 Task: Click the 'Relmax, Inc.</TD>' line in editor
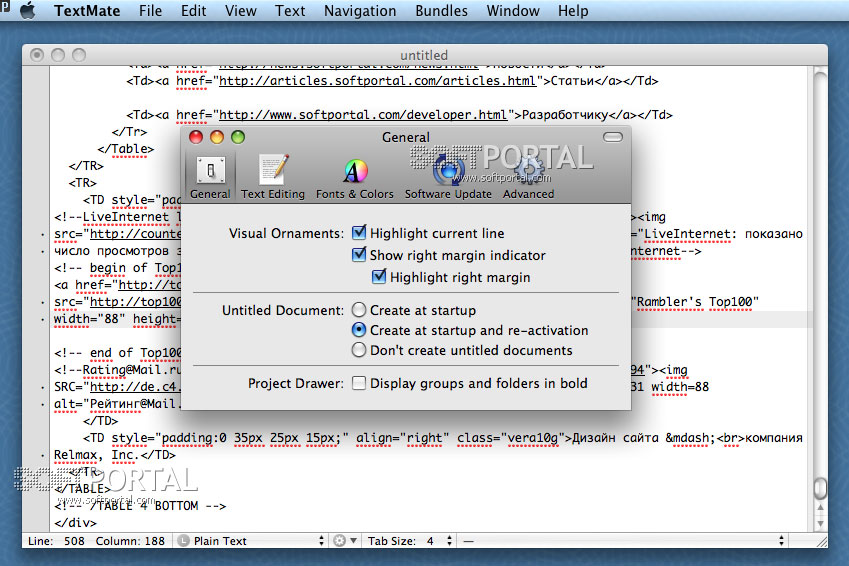tap(115, 455)
